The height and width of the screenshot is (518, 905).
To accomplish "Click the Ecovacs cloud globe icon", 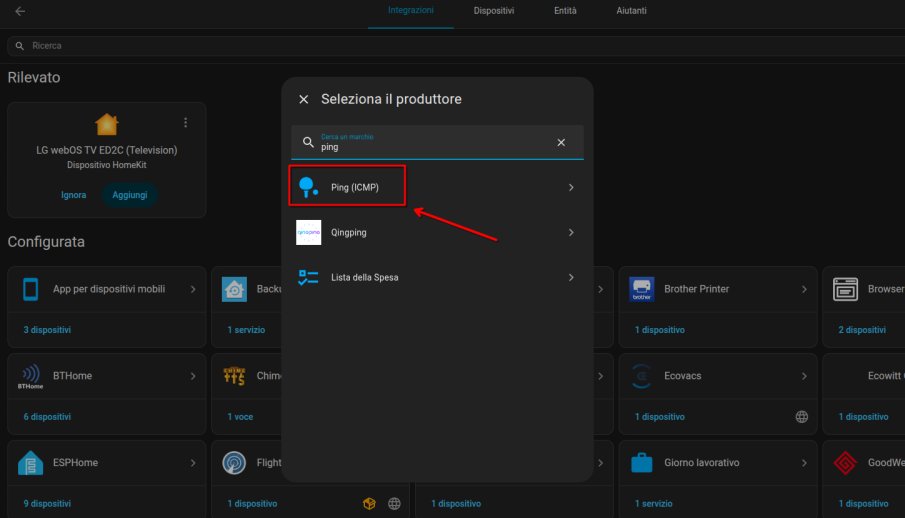I will pos(802,416).
